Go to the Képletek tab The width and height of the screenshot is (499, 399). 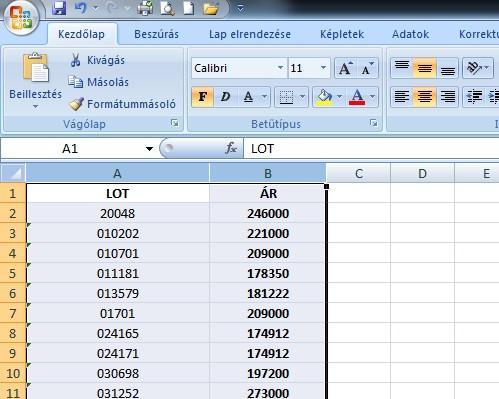click(x=342, y=34)
